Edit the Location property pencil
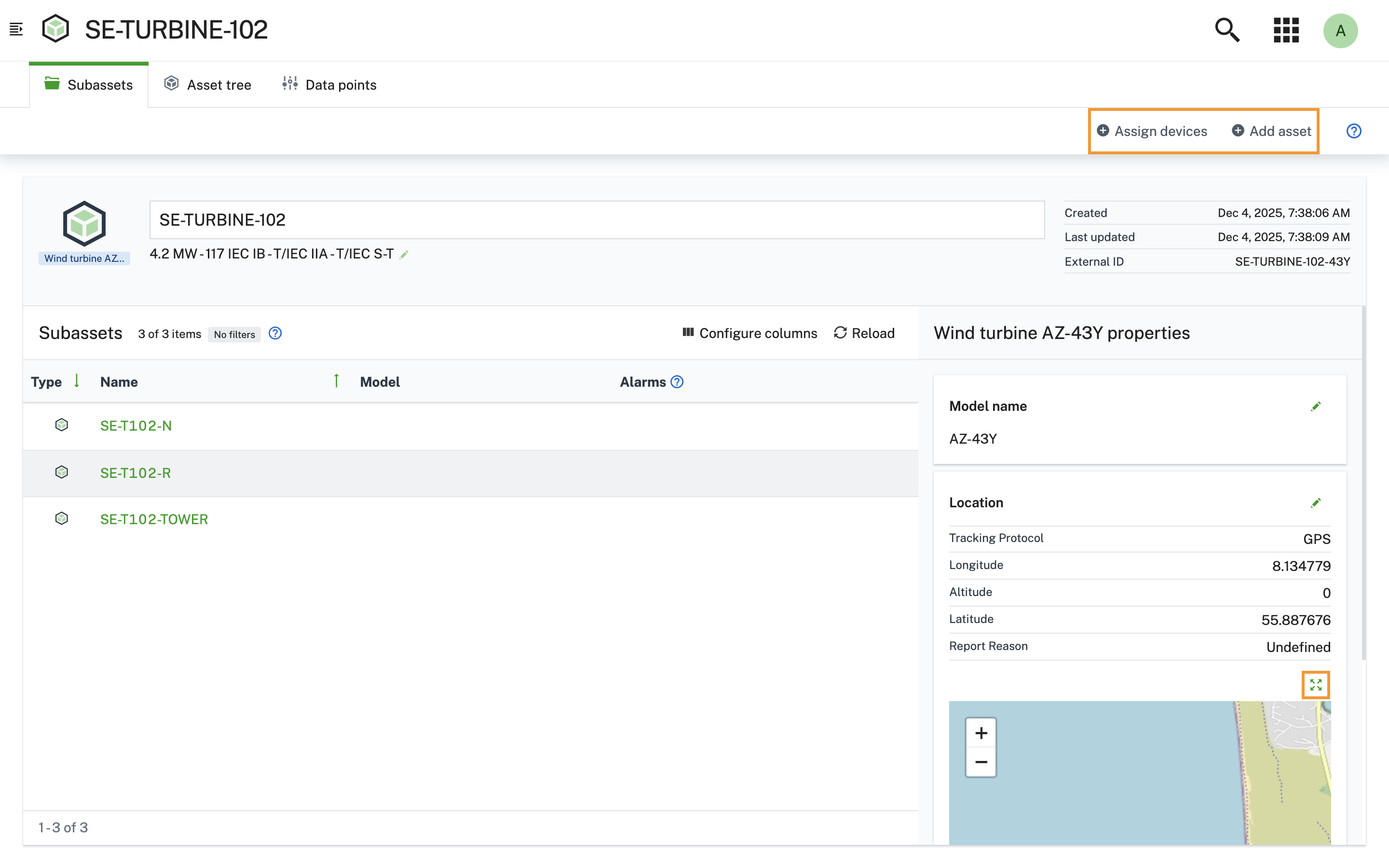Image resolution: width=1389 pixels, height=868 pixels. [x=1316, y=503]
